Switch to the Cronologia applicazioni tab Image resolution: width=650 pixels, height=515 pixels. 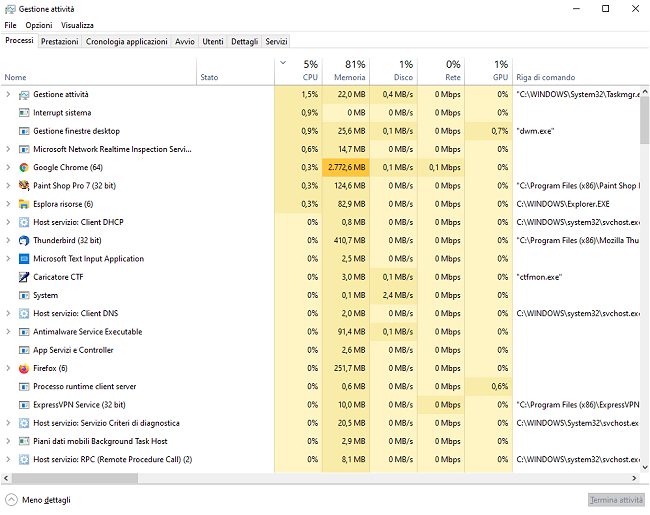[126, 41]
